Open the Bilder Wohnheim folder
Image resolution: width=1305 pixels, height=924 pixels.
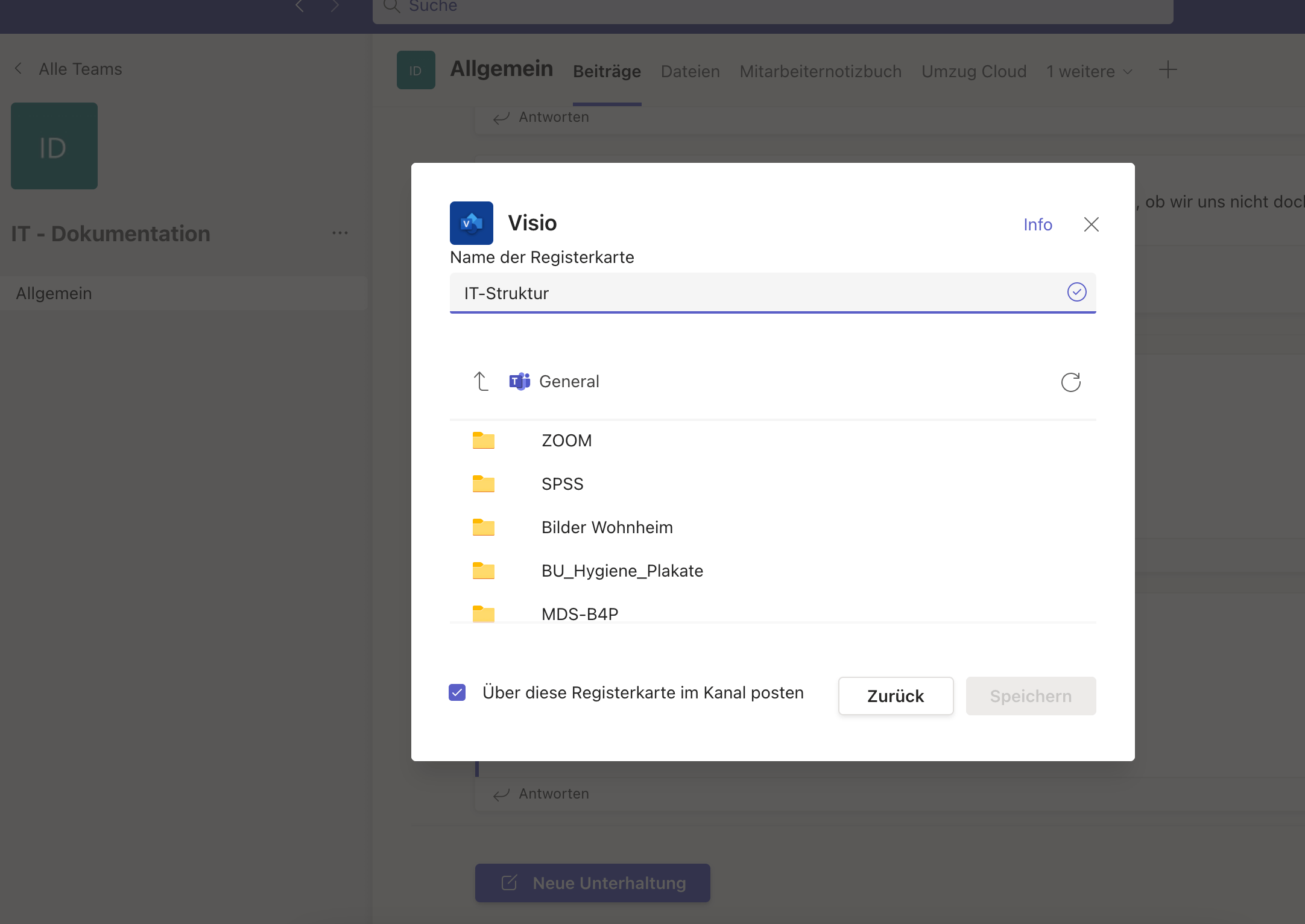click(607, 528)
